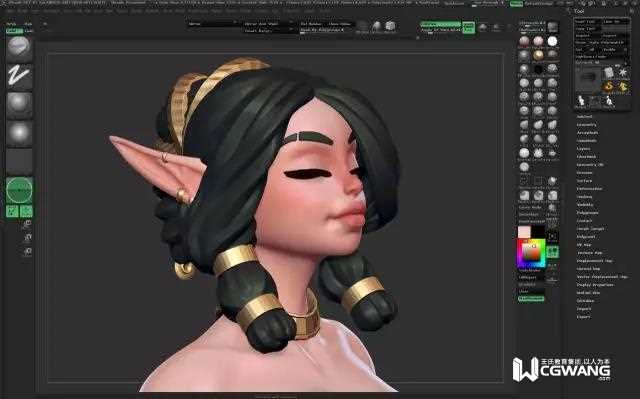Click the green grid icon beside the color picker

click(552, 251)
